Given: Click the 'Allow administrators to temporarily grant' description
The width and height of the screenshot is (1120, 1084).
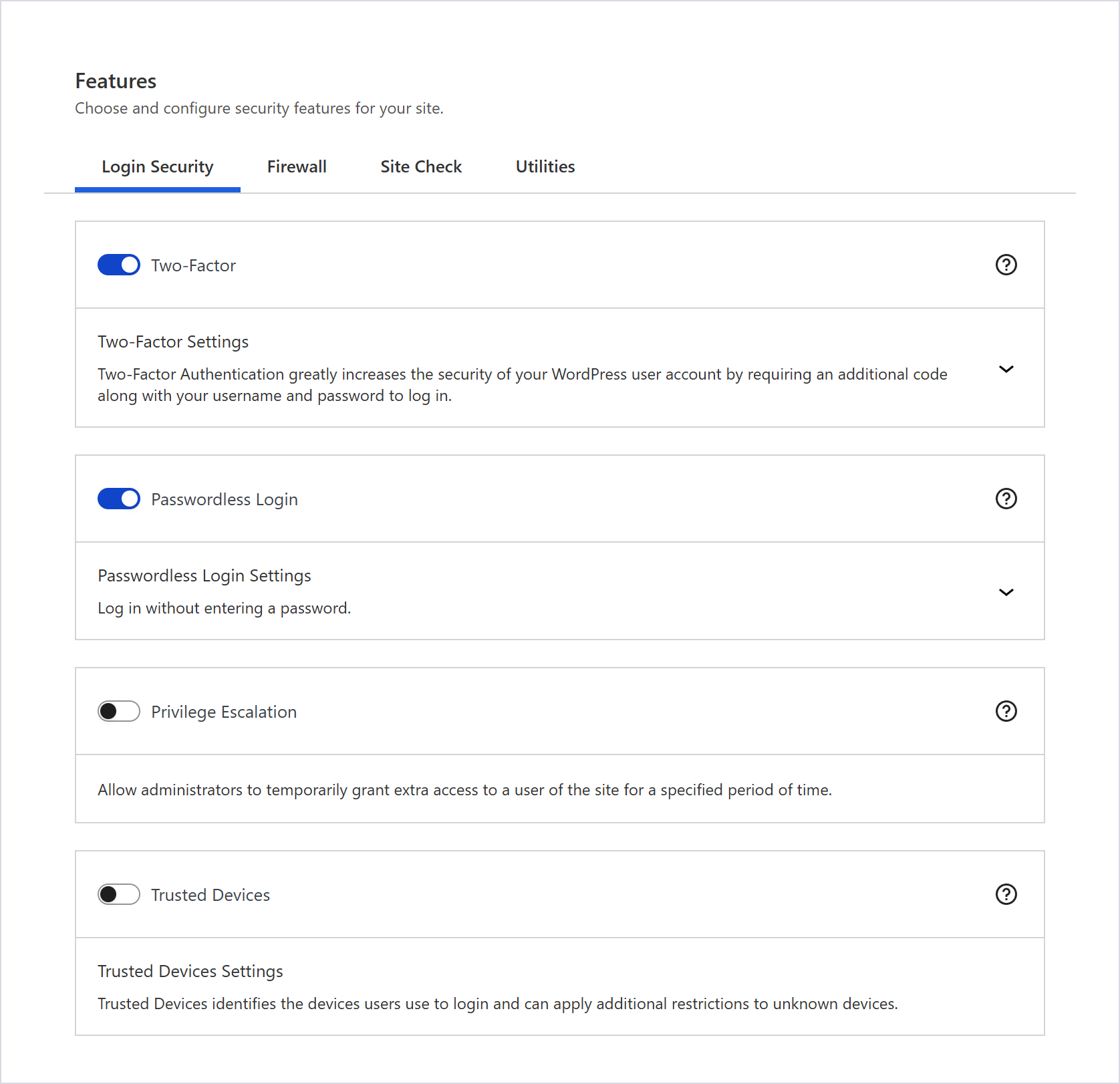Looking at the screenshot, I should click(x=465, y=790).
